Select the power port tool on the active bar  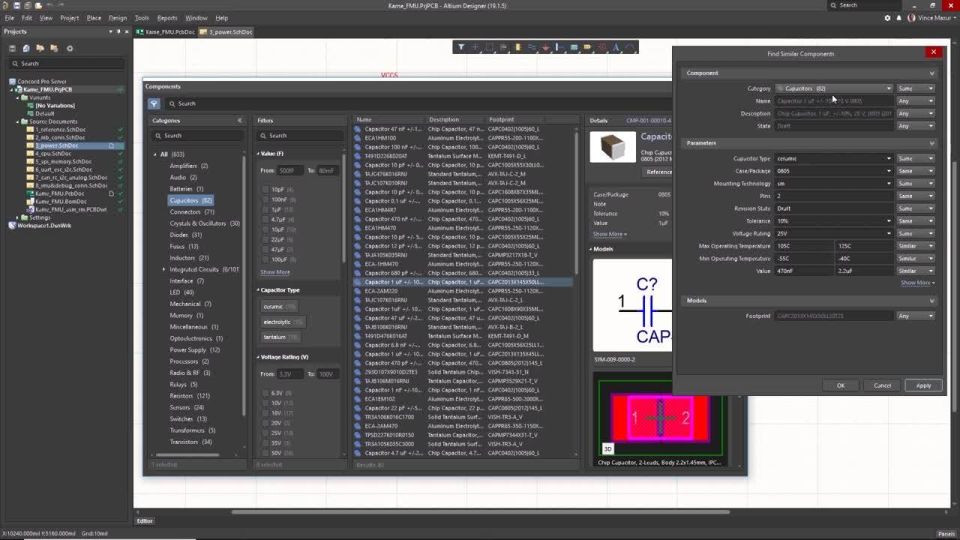click(x=546, y=47)
